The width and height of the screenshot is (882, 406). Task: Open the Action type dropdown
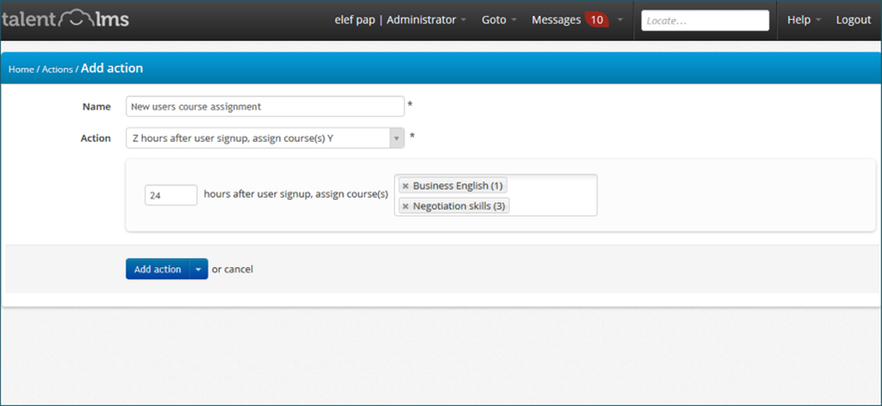click(265, 138)
